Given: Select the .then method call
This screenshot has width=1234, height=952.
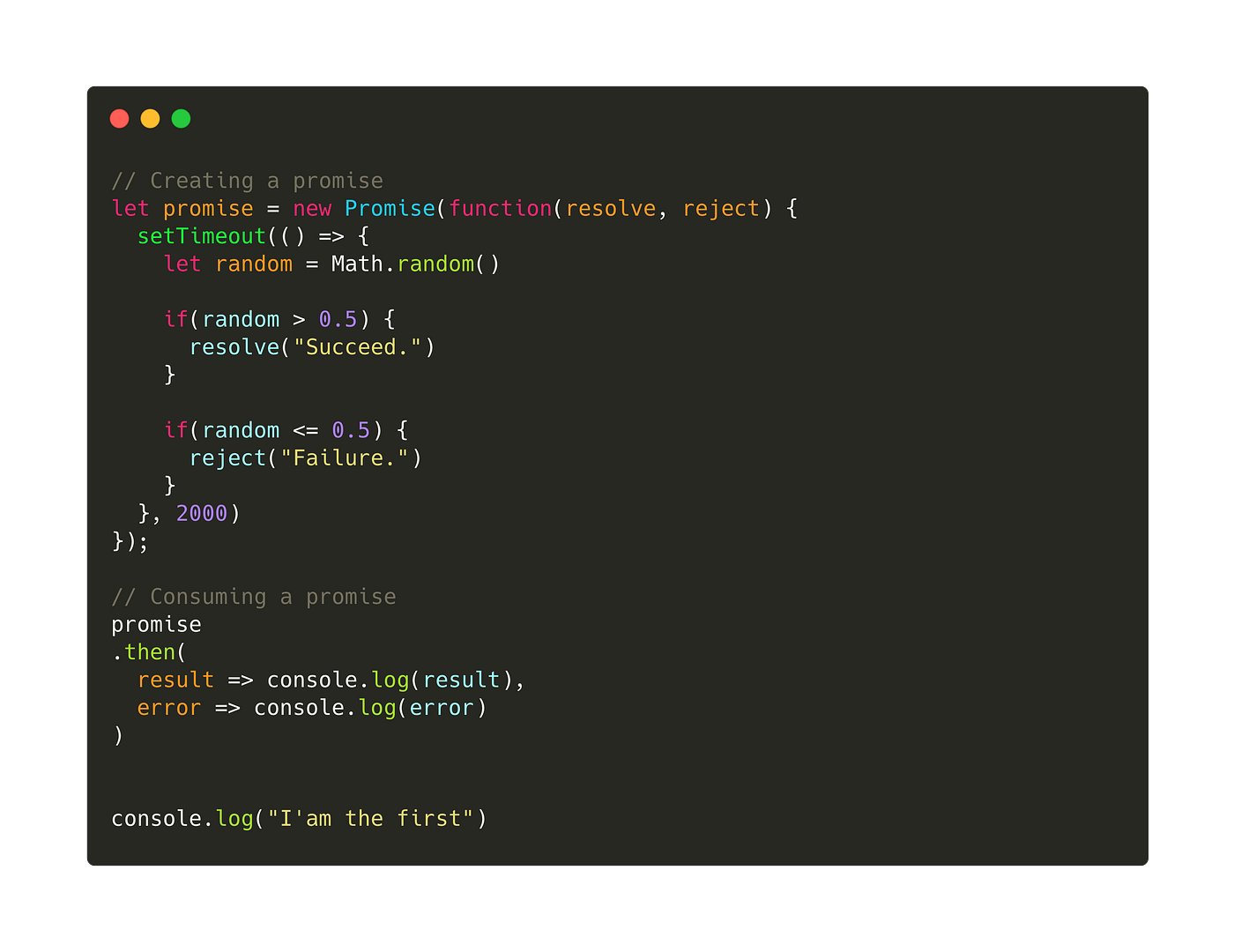Looking at the screenshot, I should tap(150, 651).
